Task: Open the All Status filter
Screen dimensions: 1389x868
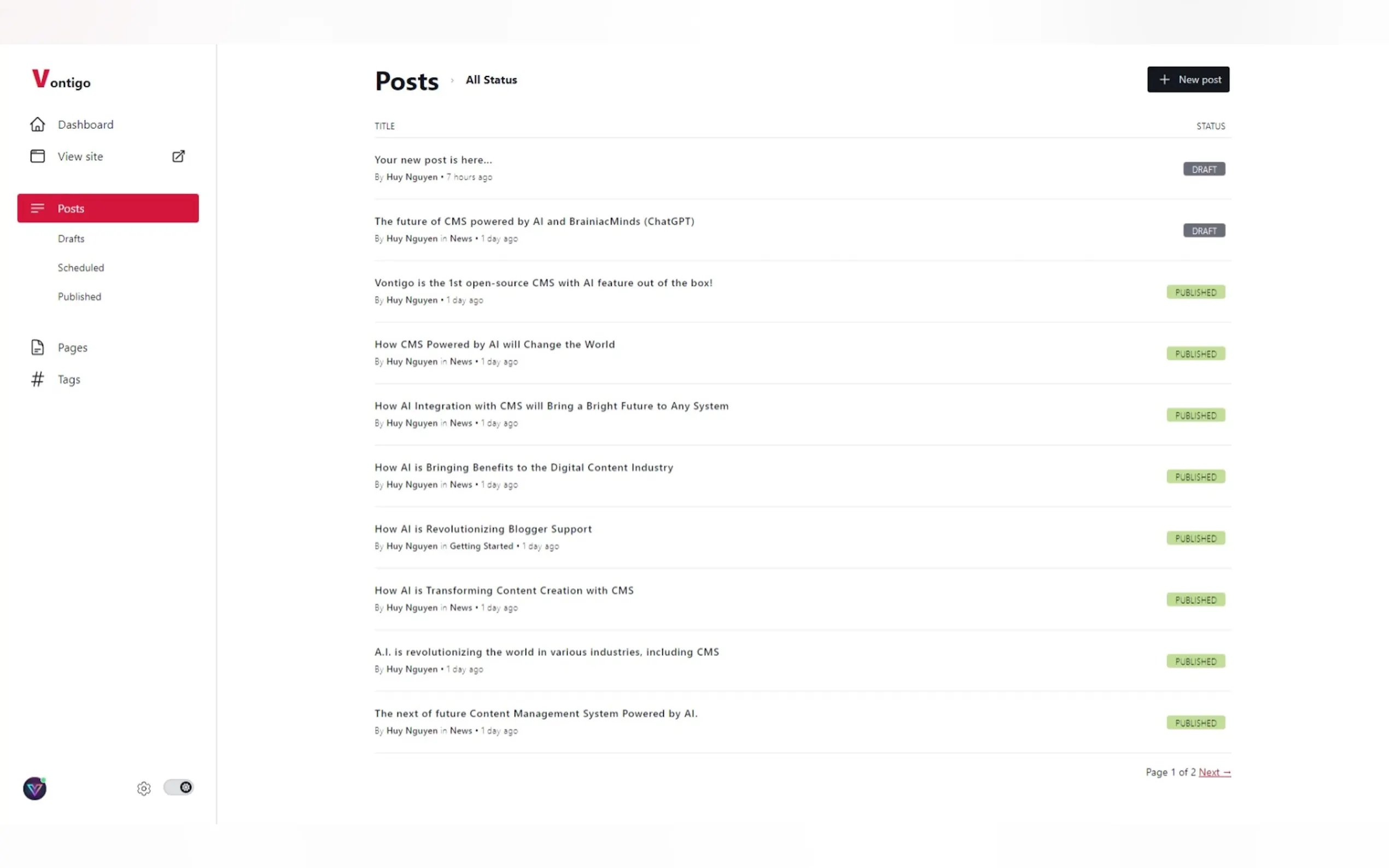Action: click(491, 80)
